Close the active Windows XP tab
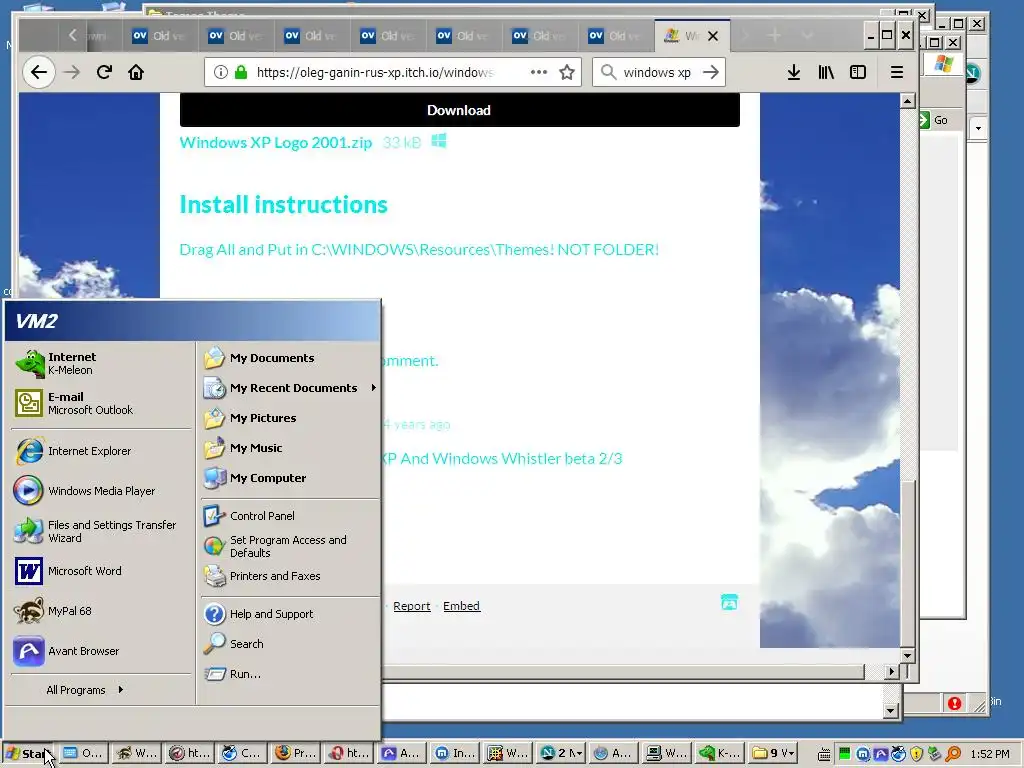This screenshot has width=1024, height=768. pyautogui.click(x=713, y=36)
